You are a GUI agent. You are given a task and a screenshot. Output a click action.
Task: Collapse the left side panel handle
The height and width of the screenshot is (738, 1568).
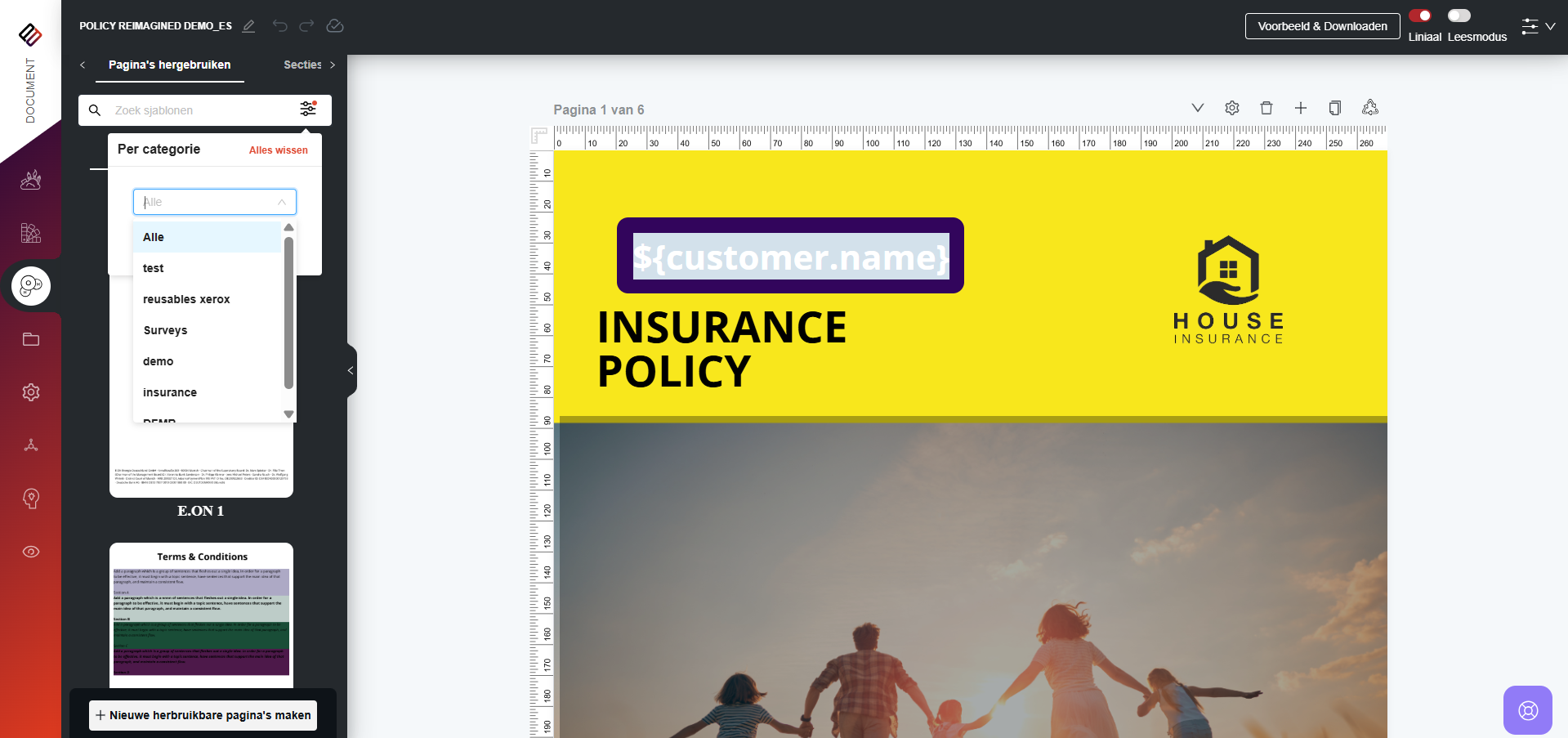tap(351, 370)
